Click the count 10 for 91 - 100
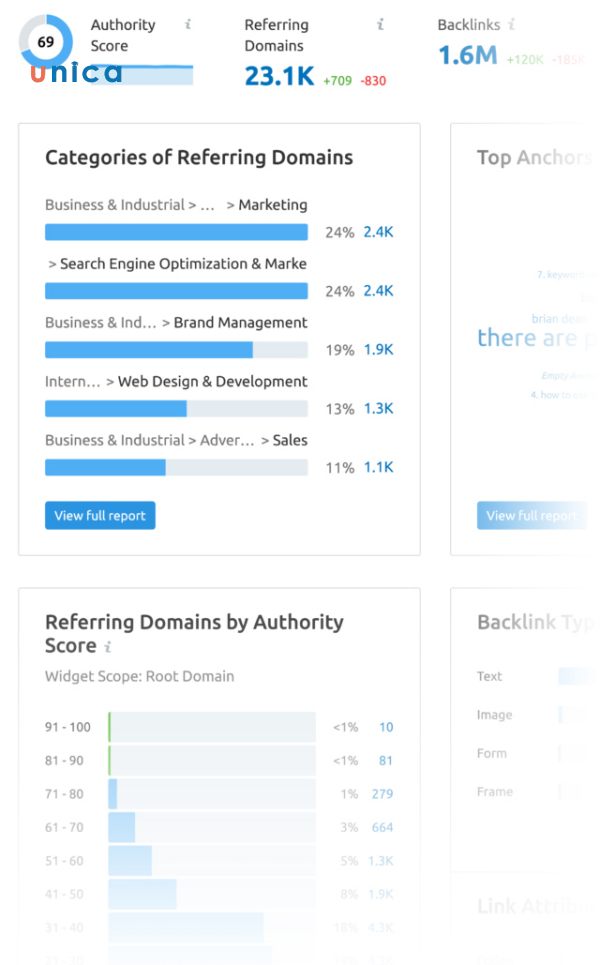 click(x=386, y=727)
